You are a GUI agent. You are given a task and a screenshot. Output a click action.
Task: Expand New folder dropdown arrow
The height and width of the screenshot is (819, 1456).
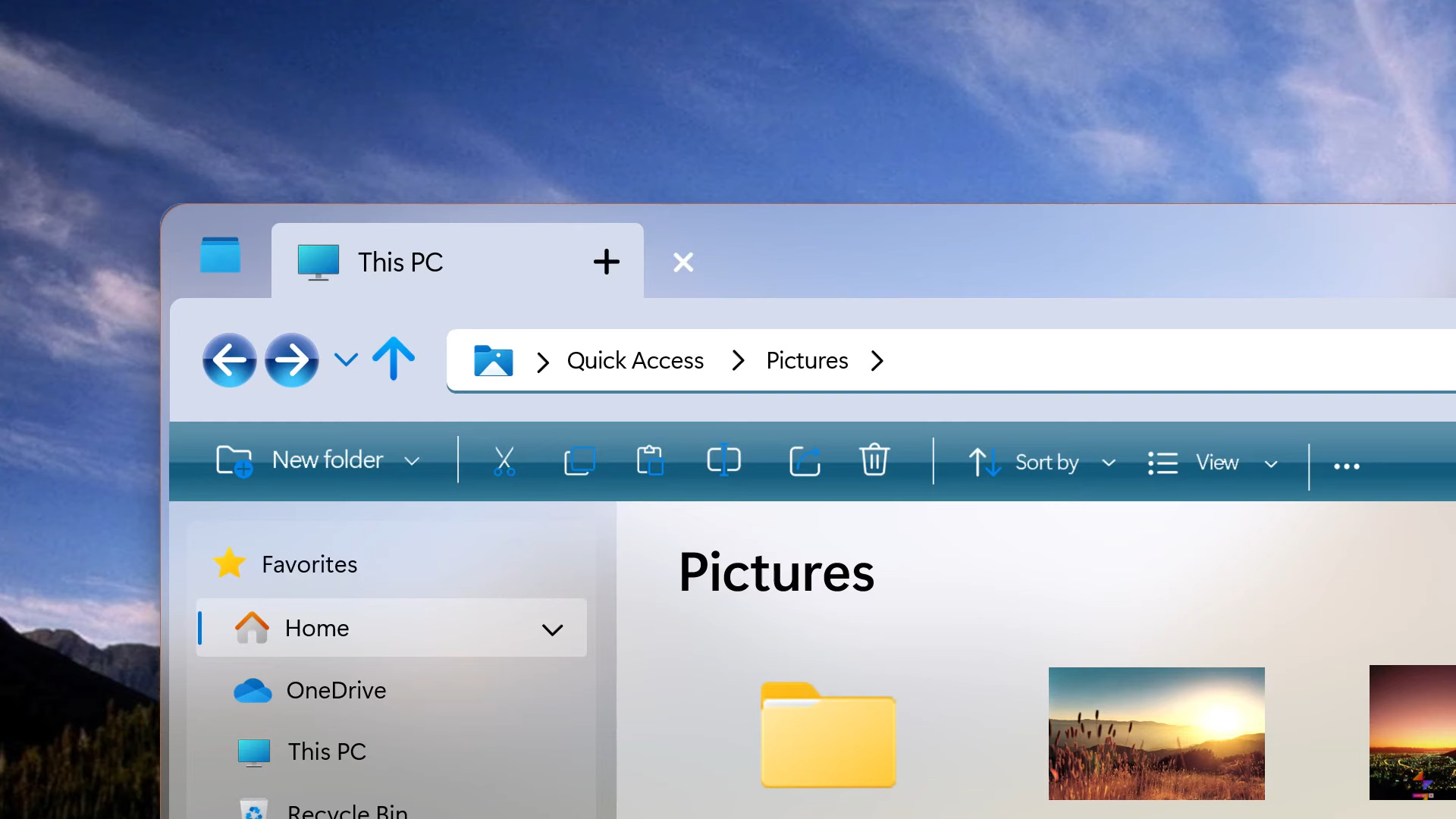pyautogui.click(x=412, y=461)
